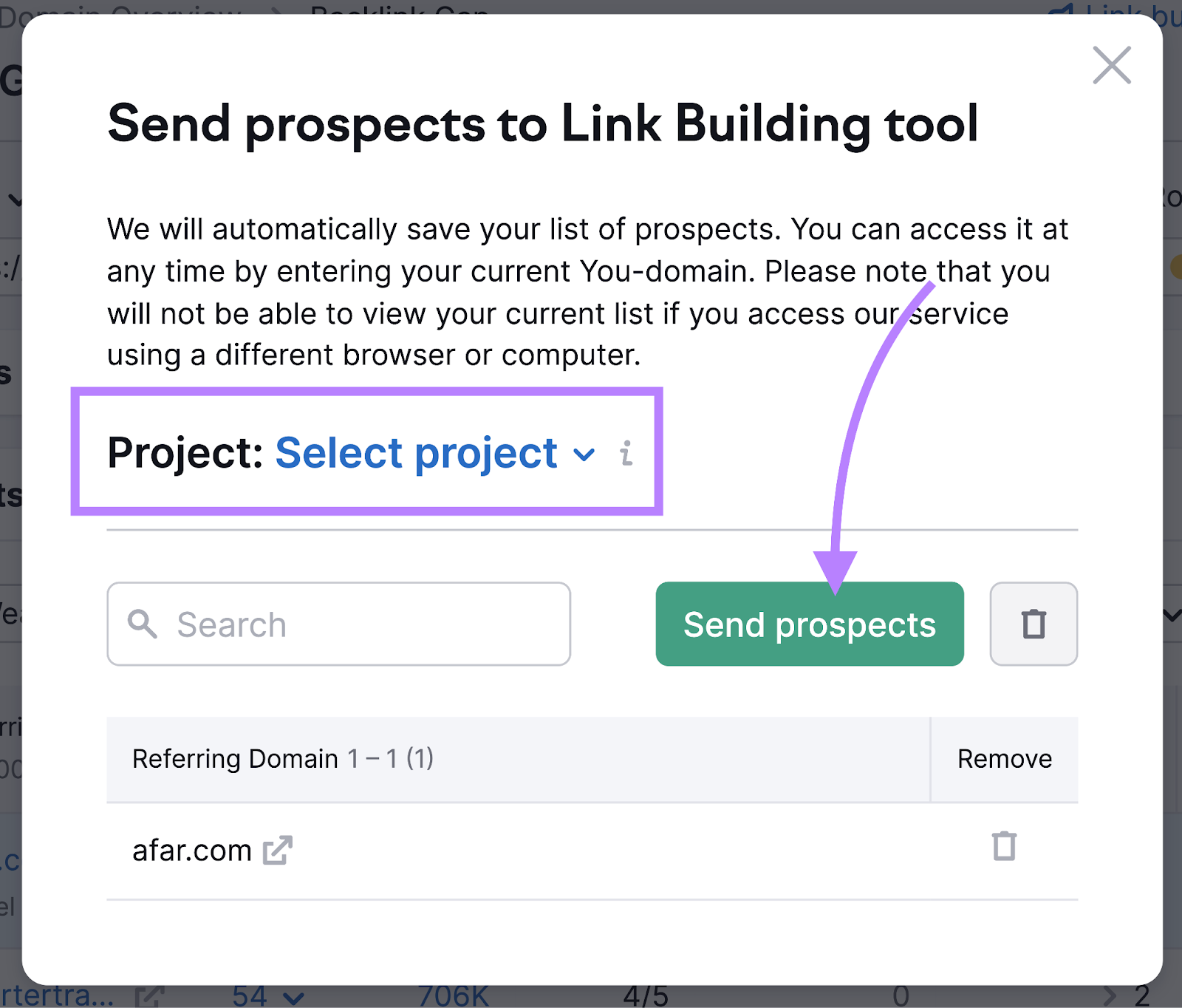Click the Backlink Gap breadcrumb
The image size is (1182, 1008).
400,8
